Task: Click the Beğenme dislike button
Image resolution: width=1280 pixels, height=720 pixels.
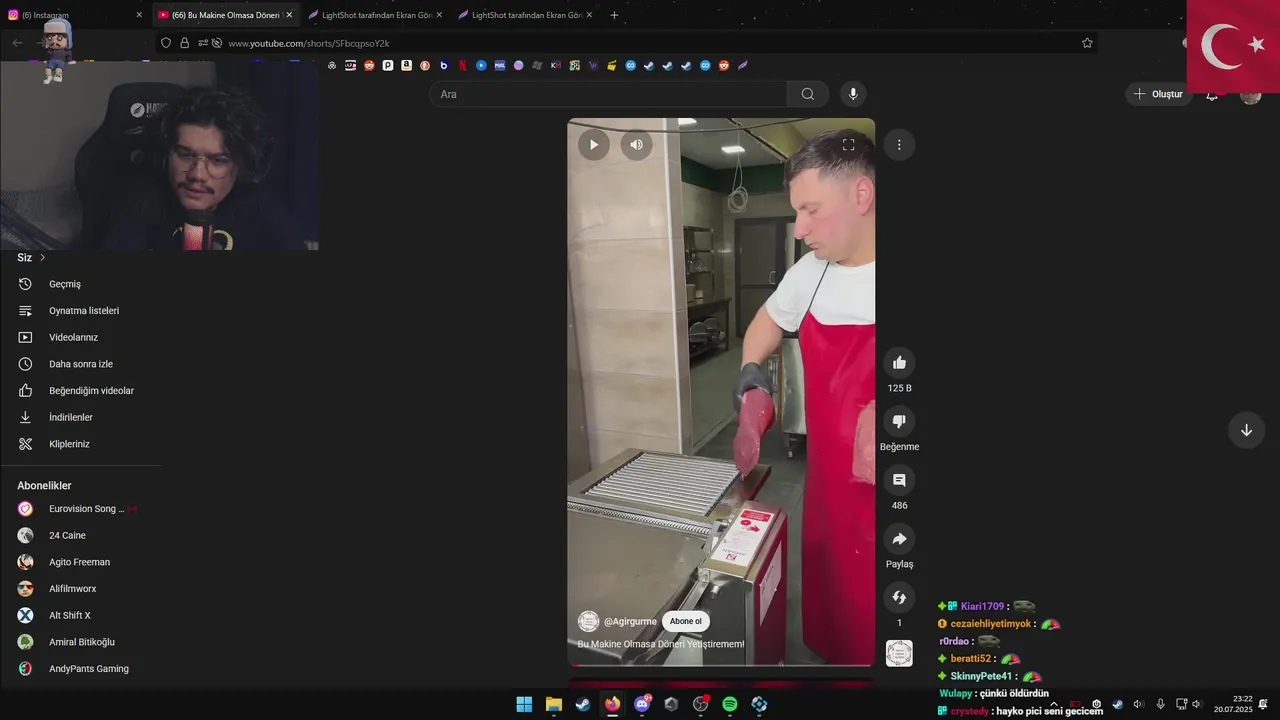Action: [x=899, y=422]
